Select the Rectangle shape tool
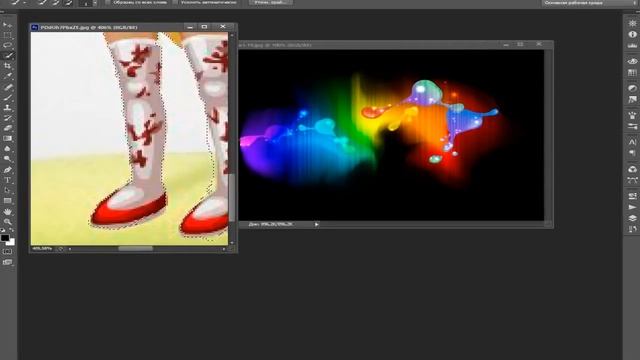The height and width of the screenshot is (360, 640). point(7,200)
